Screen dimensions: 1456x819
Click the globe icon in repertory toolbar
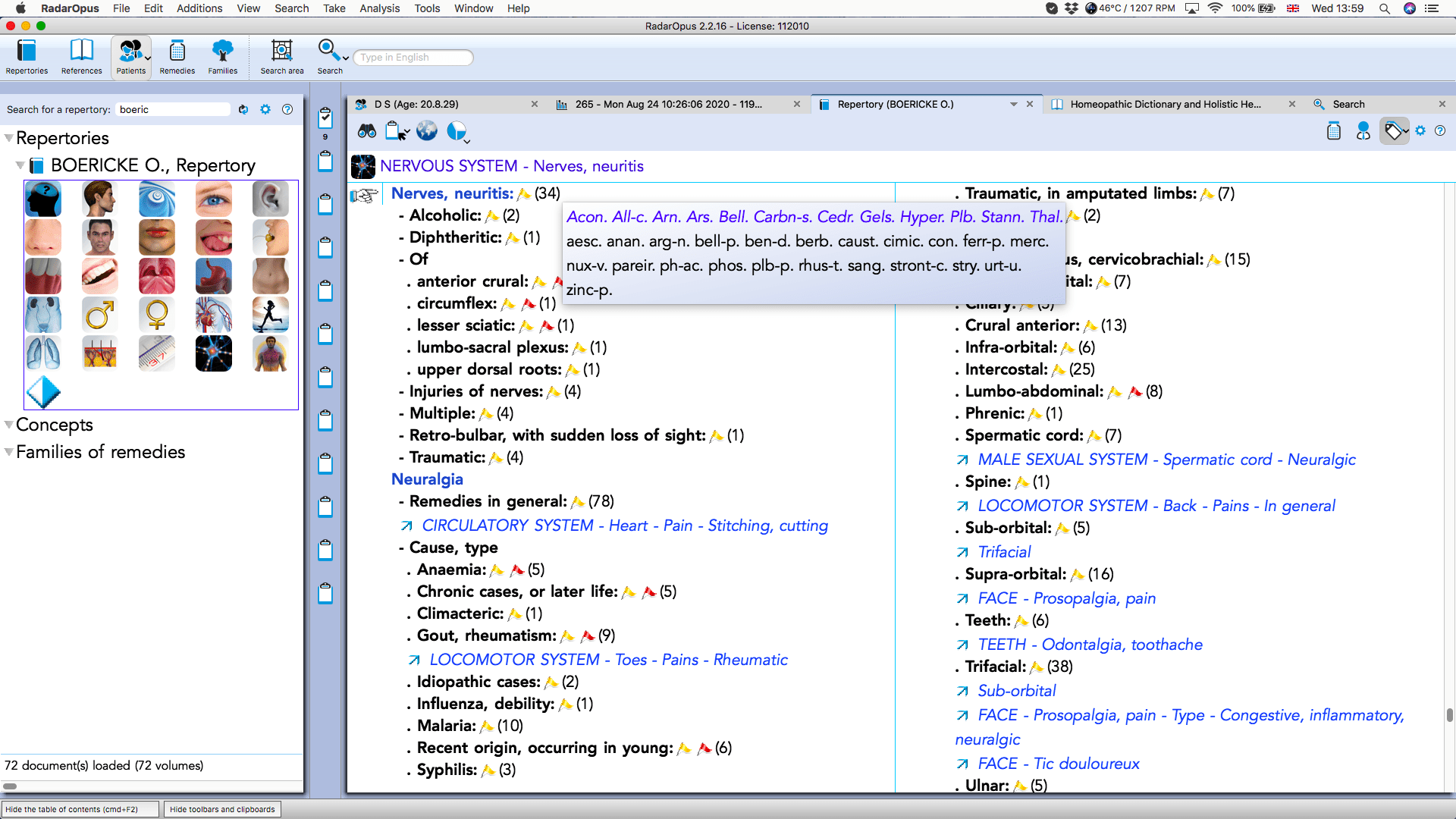click(x=427, y=131)
